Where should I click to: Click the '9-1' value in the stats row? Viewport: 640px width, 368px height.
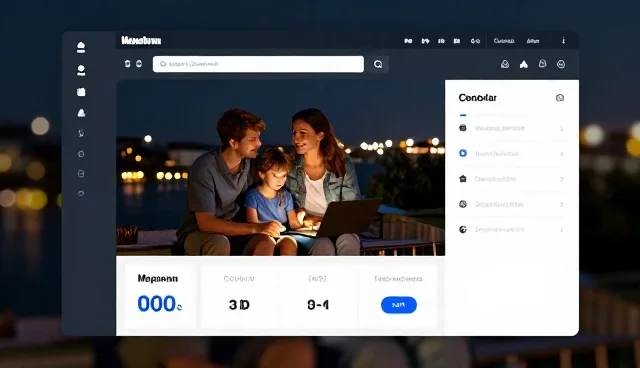[318, 305]
